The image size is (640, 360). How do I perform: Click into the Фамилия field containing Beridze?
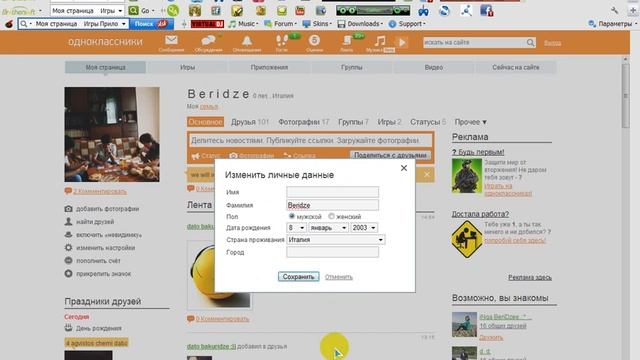coord(332,205)
